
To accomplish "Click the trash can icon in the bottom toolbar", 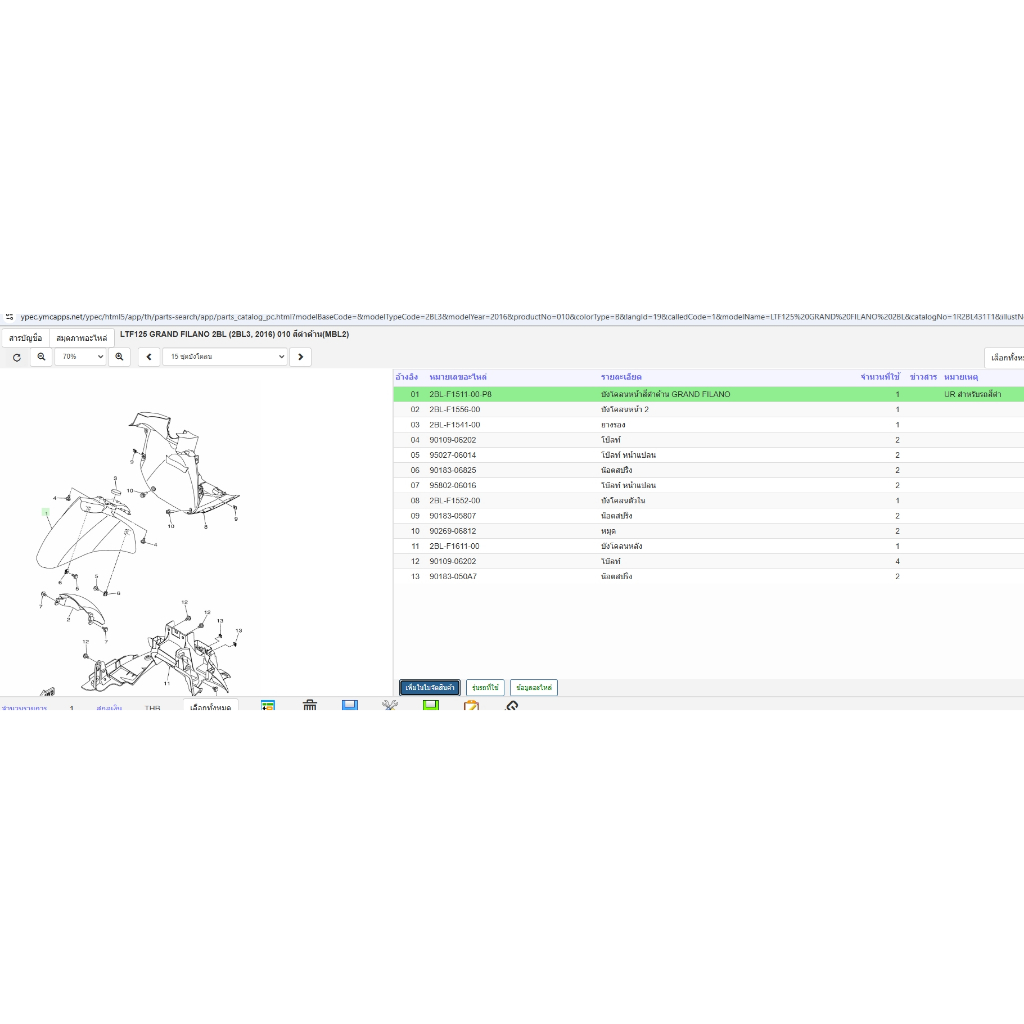I will pyautogui.click(x=310, y=705).
